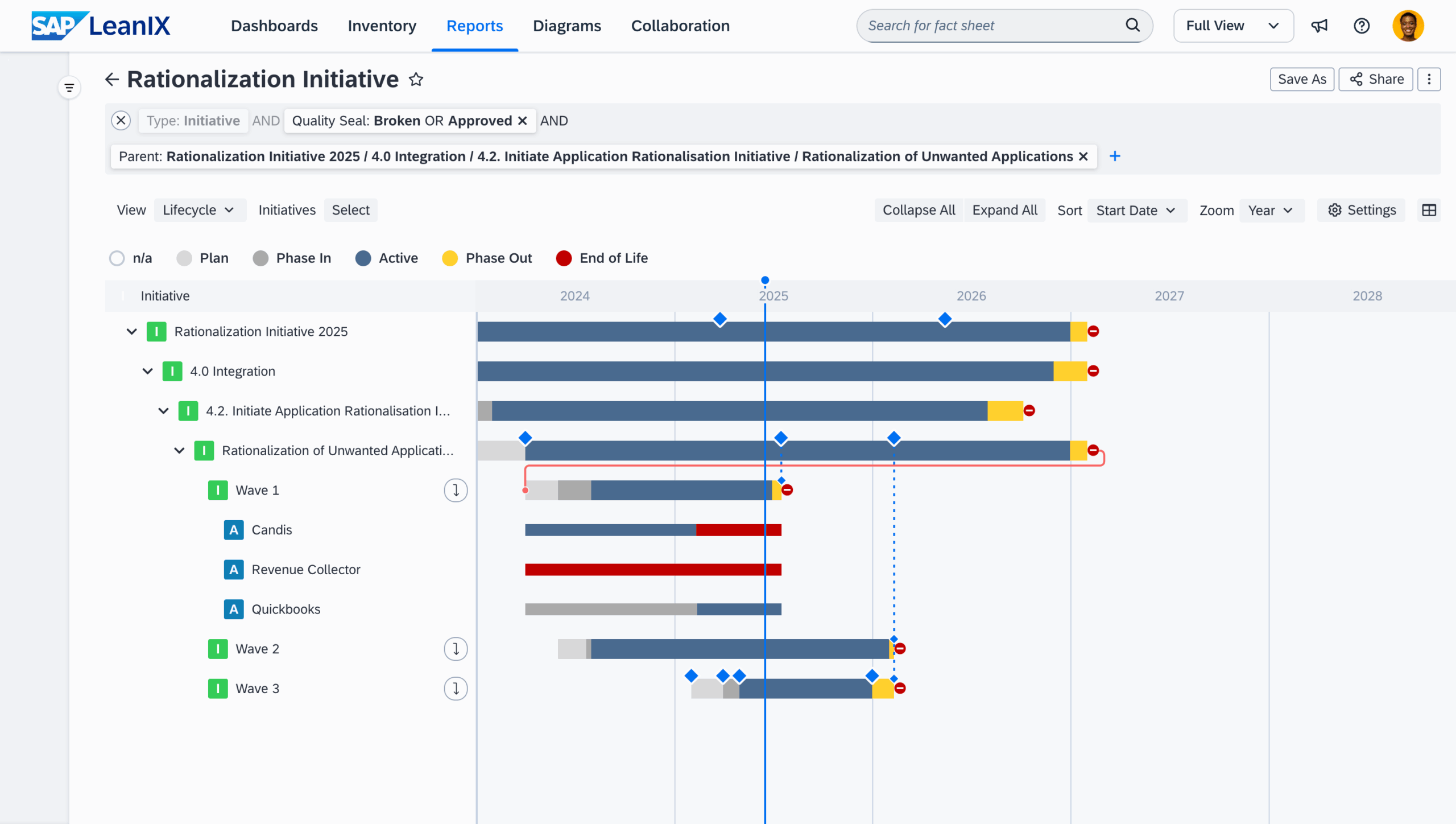The height and width of the screenshot is (824, 1456).
Task: Open the Collaboration tab
Action: coord(680,26)
